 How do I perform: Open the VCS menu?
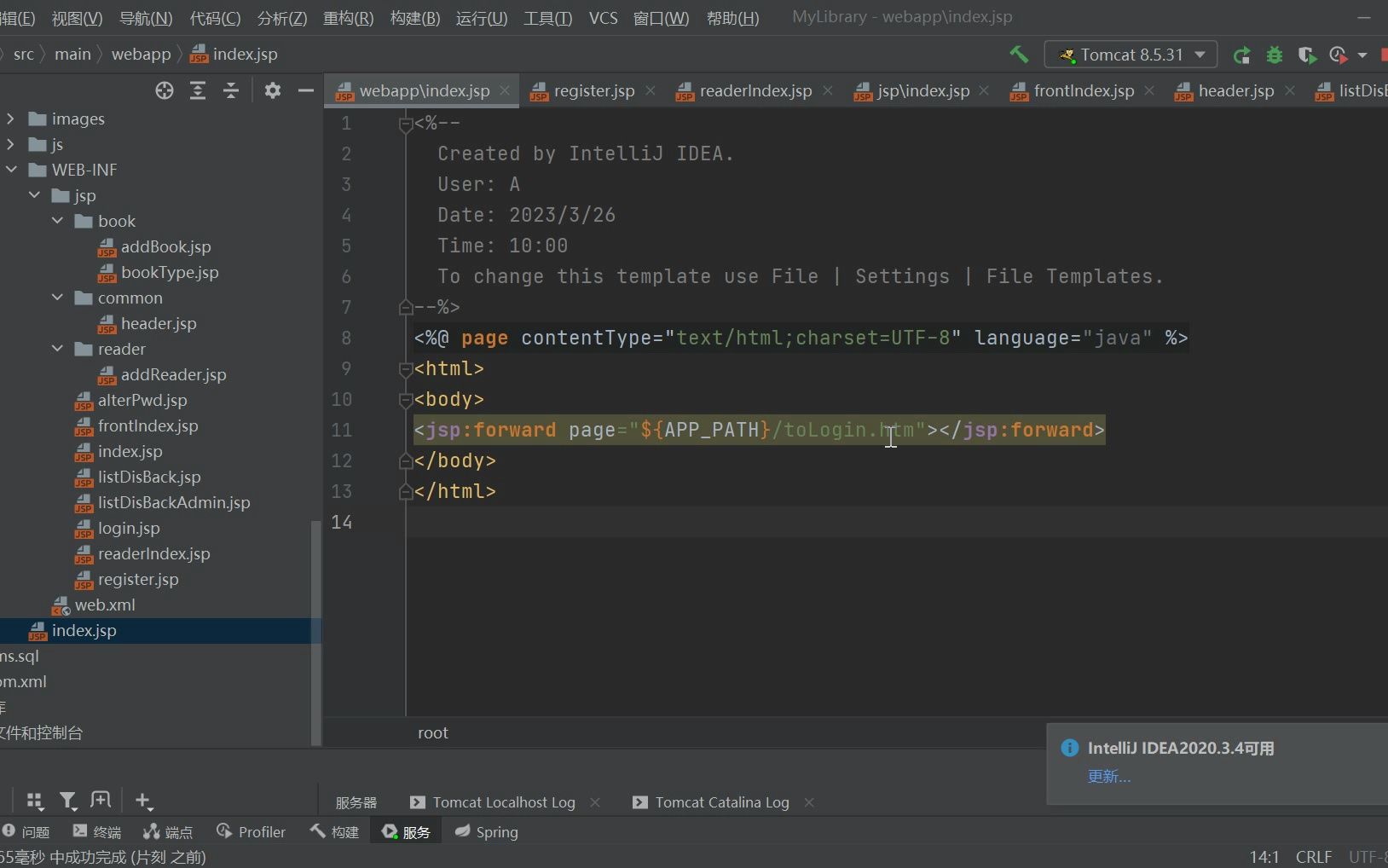(x=603, y=18)
